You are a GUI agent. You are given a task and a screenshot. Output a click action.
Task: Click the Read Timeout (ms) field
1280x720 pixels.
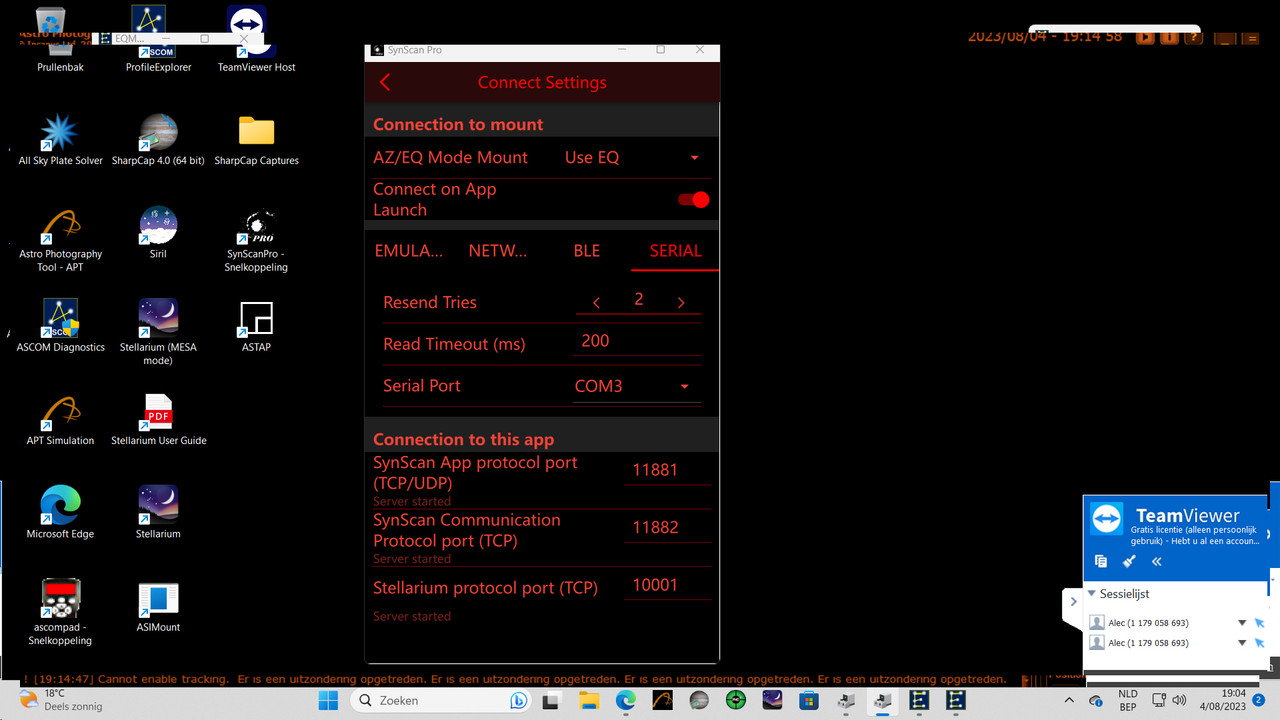pyautogui.click(x=638, y=342)
